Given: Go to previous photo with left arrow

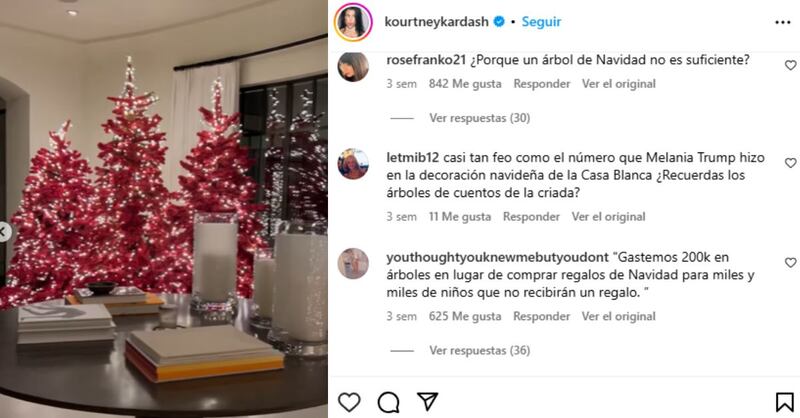Looking at the screenshot, I should (x=4, y=232).
